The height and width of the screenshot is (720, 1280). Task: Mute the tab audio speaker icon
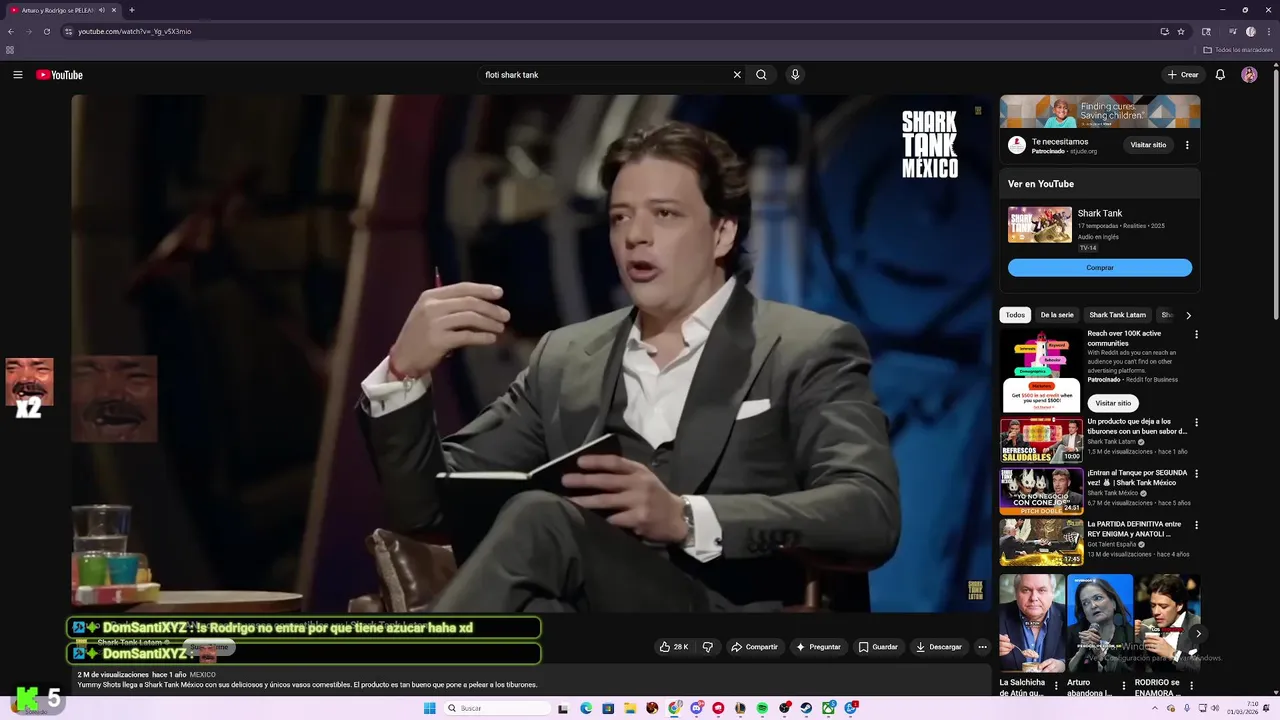pyautogui.click(x=102, y=10)
